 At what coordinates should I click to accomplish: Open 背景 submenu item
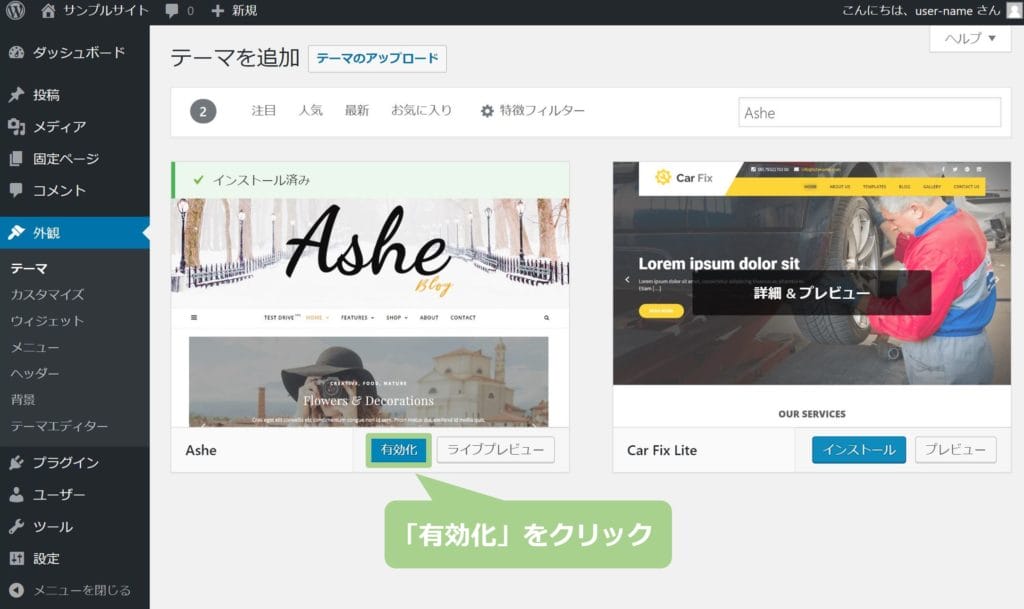coord(23,399)
